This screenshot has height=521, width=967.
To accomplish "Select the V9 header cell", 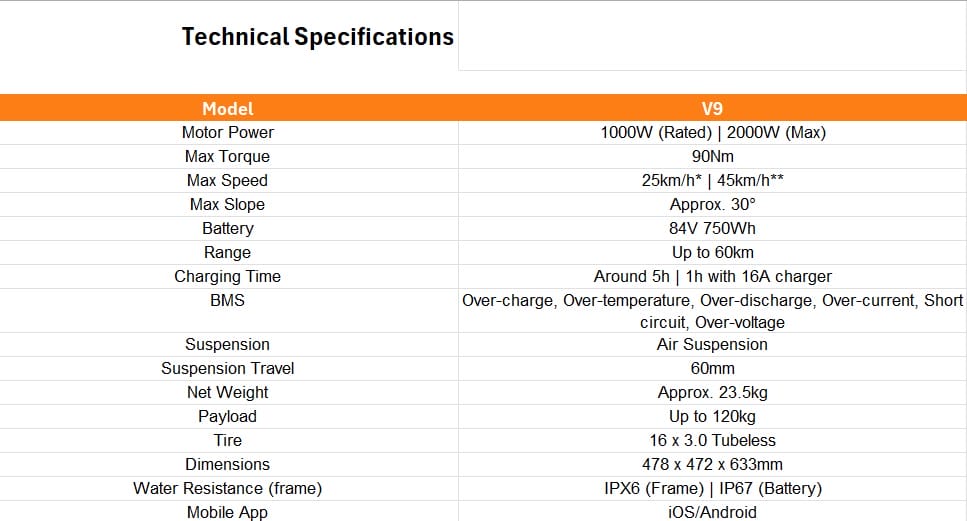I will (712, 108).
